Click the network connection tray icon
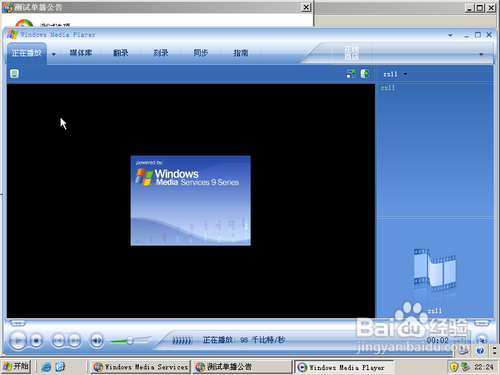This screenshot has width=500, height=375. tap(465, 367)
